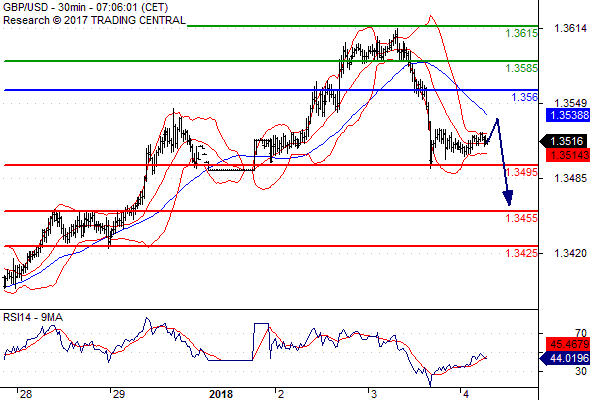Click the red 1.35143 price tag

click(x=568, y=155)
